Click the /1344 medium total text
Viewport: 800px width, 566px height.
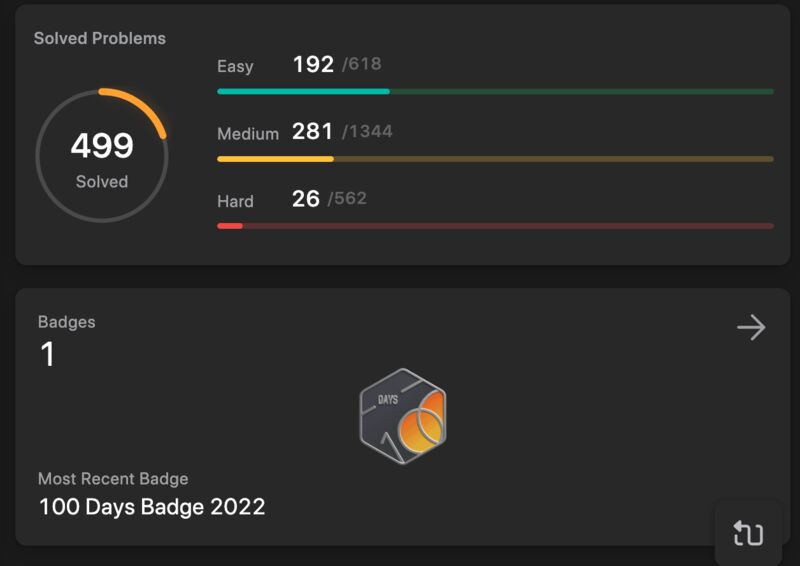[367, 132]
